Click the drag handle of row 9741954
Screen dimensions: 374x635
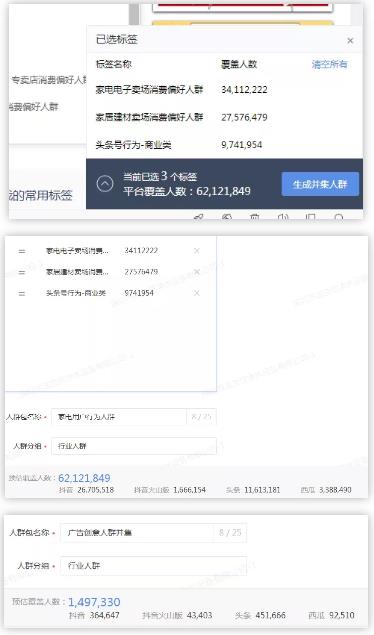pos(22,293)
